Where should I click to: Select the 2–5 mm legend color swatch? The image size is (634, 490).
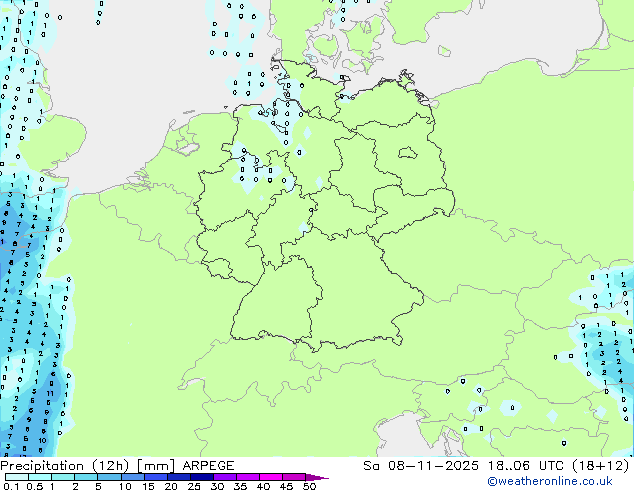pos(86,477)
